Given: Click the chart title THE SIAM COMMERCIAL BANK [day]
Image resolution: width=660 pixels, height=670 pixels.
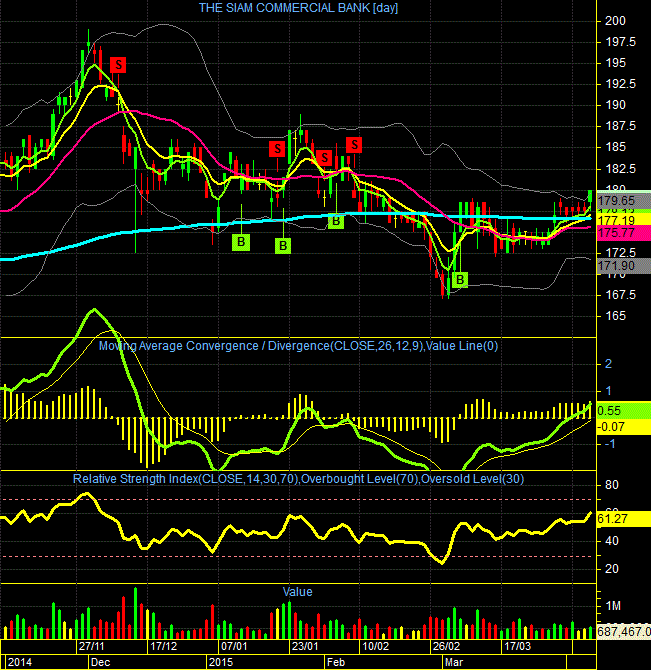Looking at the screenshot, I should click(298, 8).
